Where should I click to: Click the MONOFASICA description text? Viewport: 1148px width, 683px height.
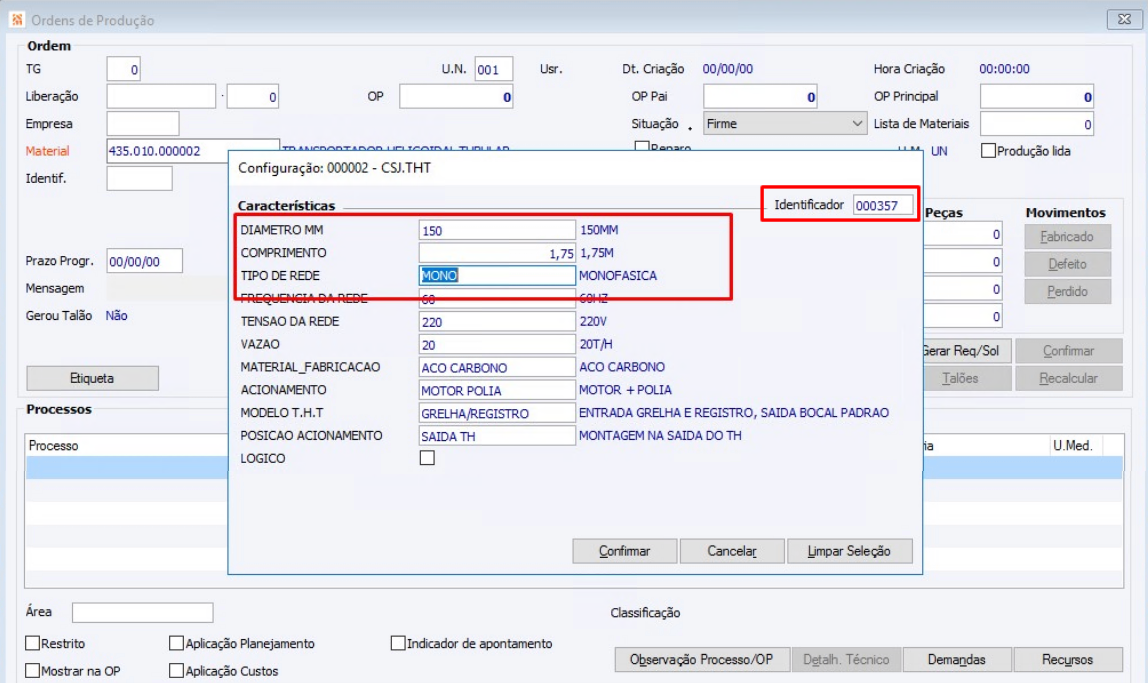pos(618,275)
